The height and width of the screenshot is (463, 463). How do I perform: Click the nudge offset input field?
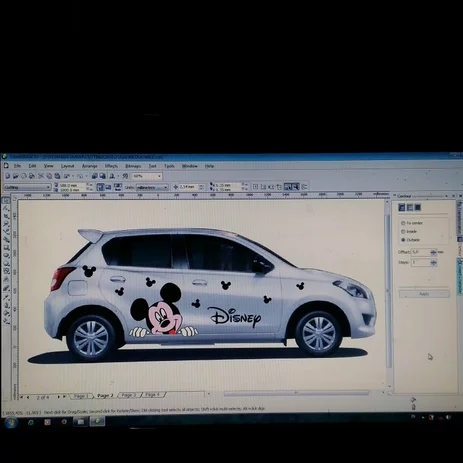click(188, 187)
